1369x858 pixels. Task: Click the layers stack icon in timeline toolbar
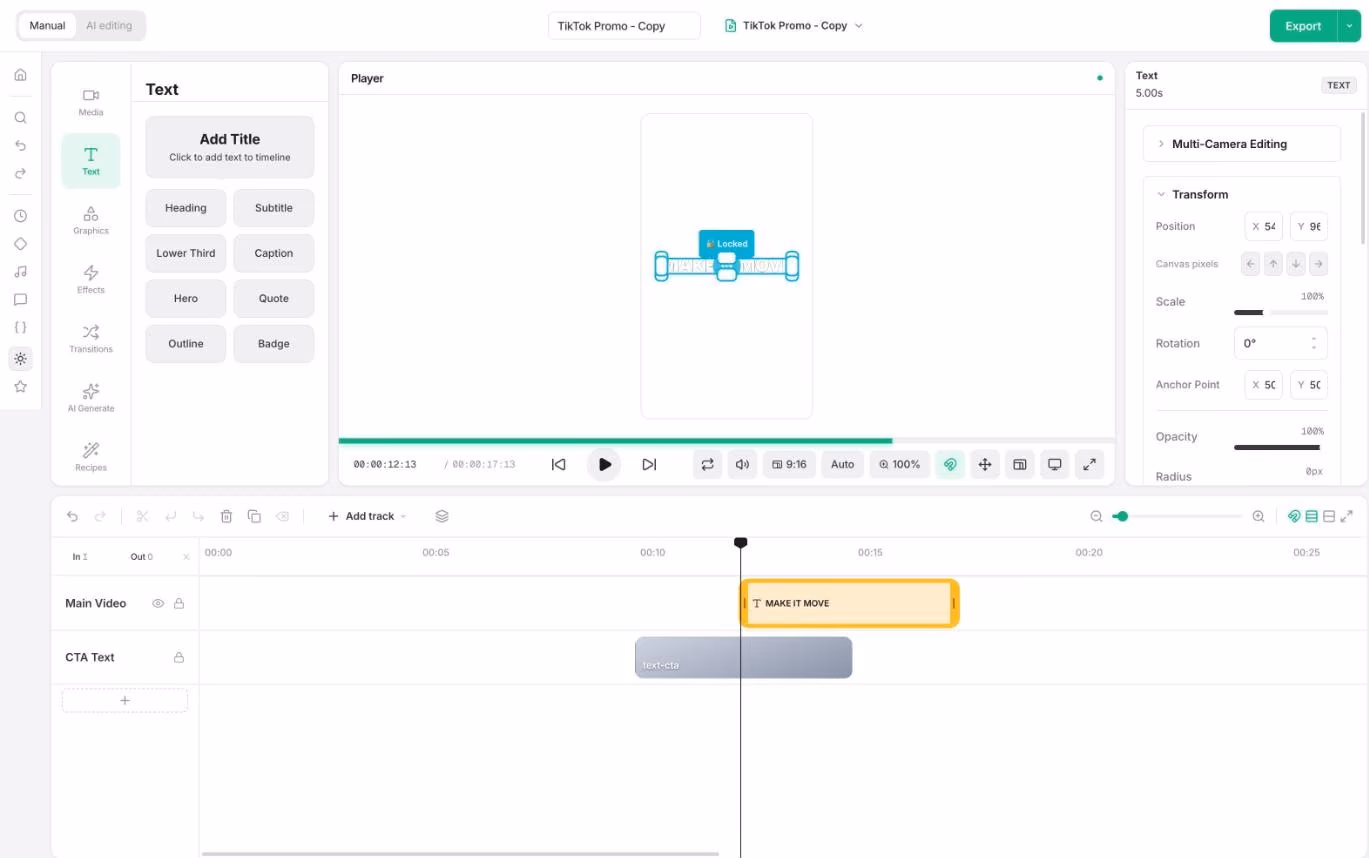(442, 516)
